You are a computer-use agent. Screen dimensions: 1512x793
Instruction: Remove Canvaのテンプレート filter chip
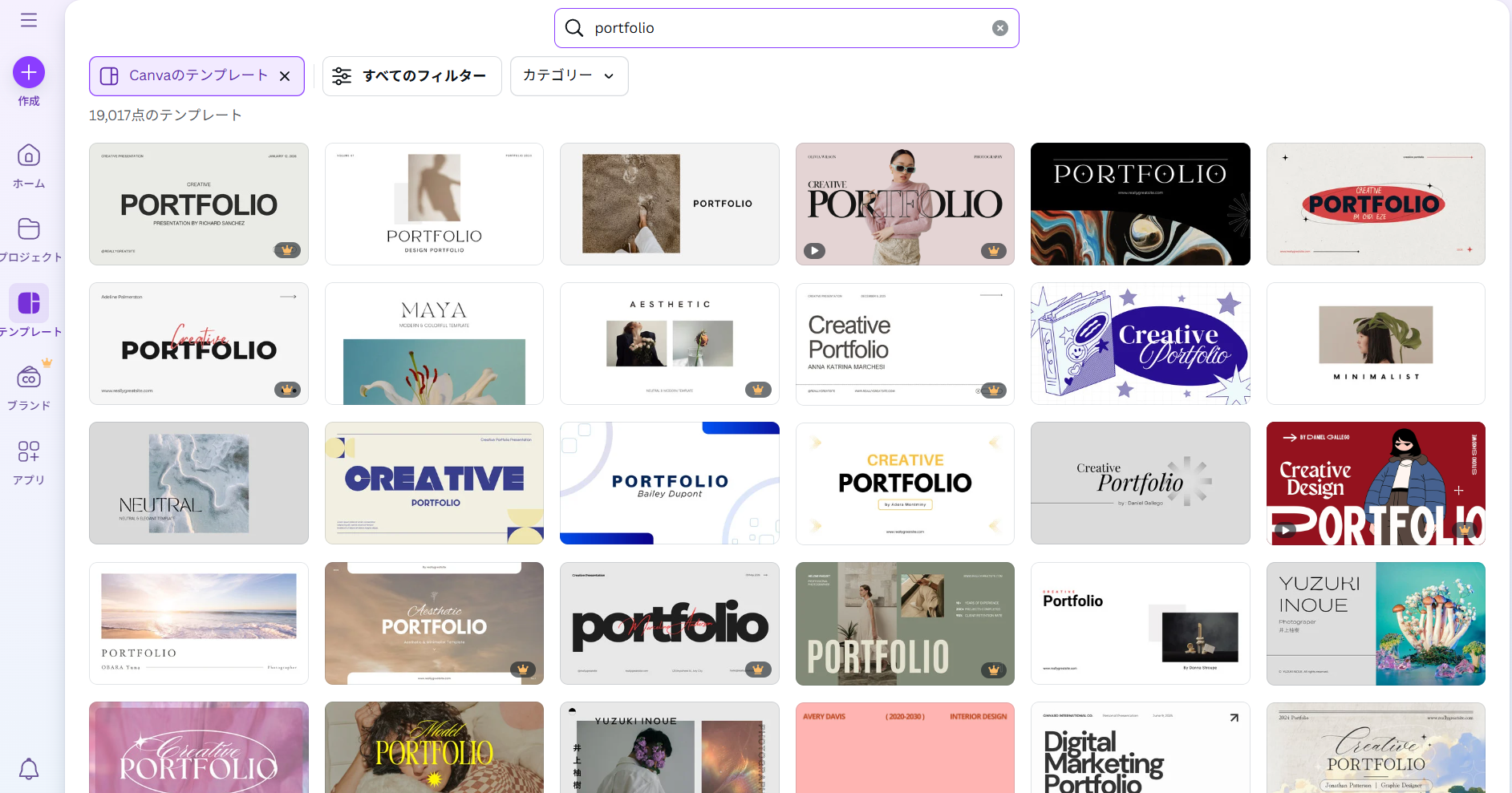pos(285,76)
